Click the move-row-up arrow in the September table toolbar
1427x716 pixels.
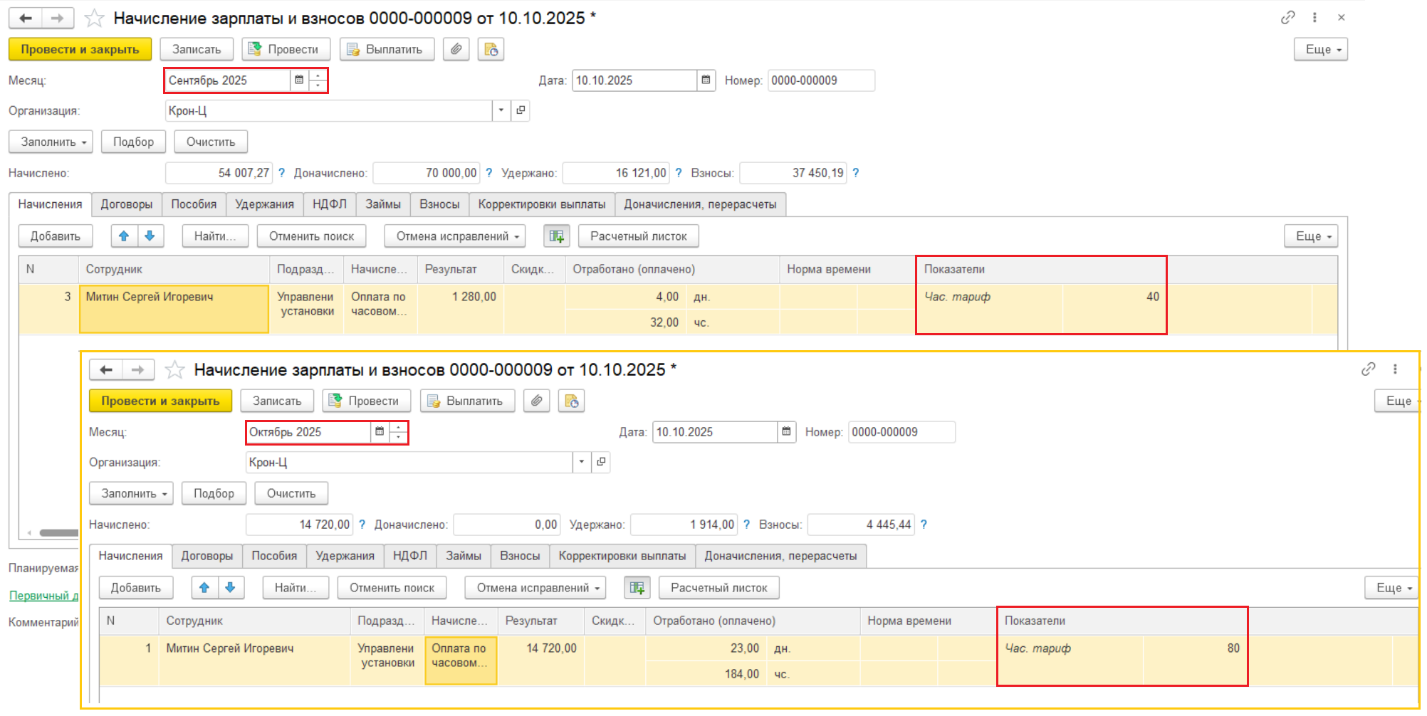click(x=126, y=236)
